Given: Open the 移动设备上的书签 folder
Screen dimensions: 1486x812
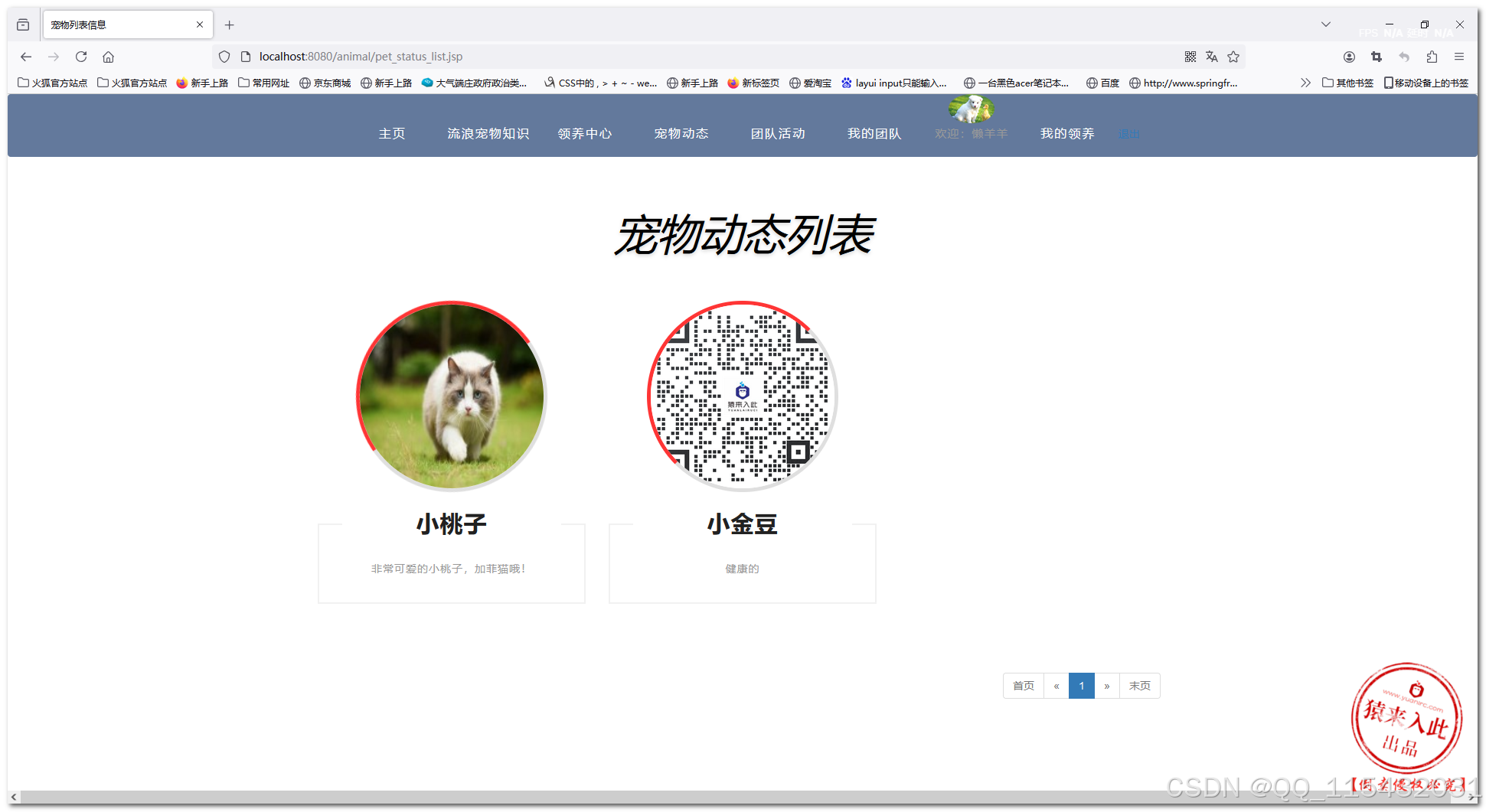Looking at the screenshot, I should point(1426,83).
